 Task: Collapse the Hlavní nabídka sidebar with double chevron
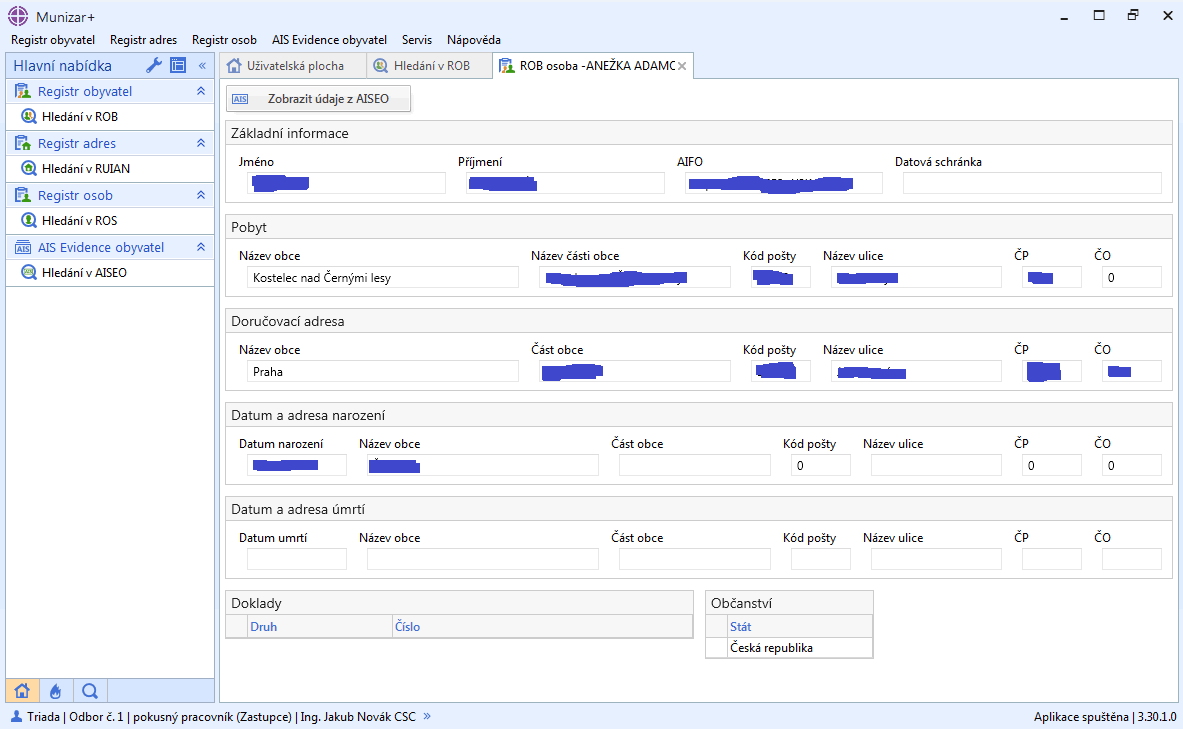202,66
